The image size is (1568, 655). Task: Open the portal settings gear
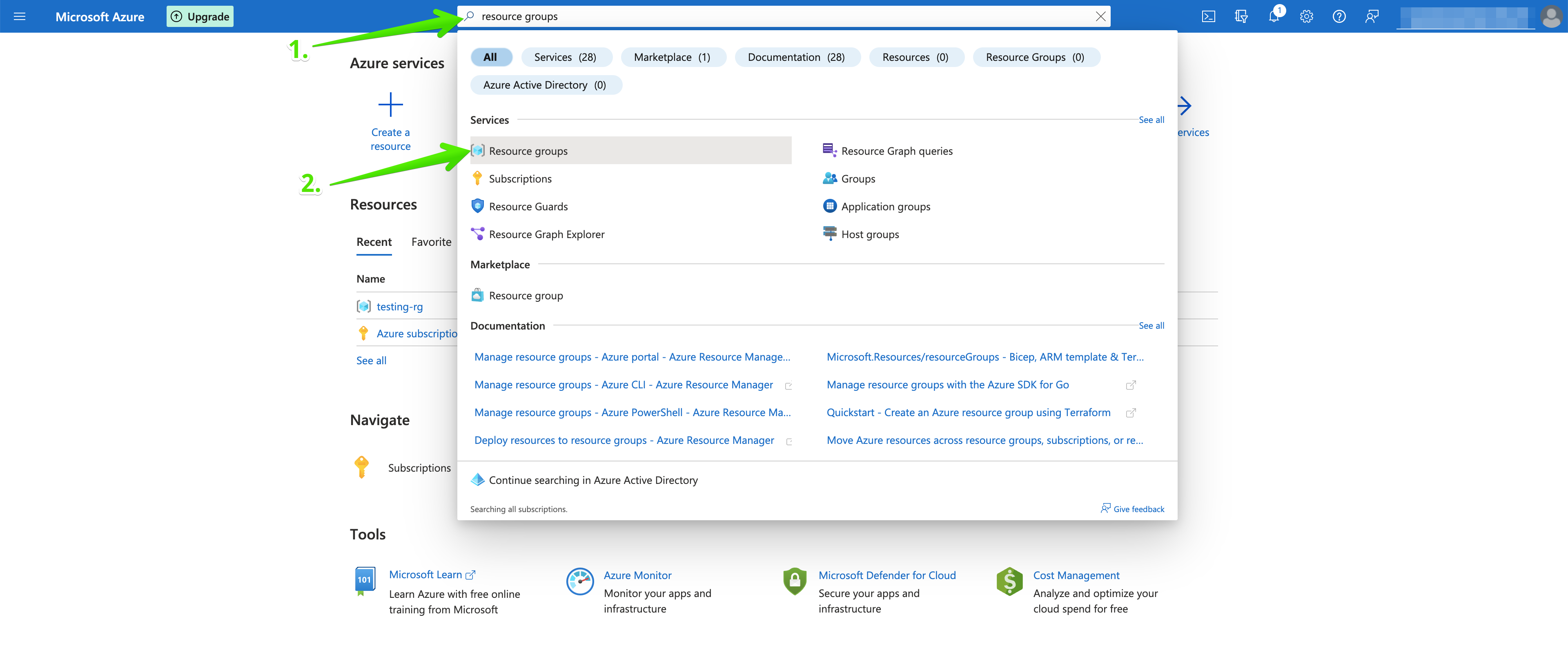coord(1306,16)
